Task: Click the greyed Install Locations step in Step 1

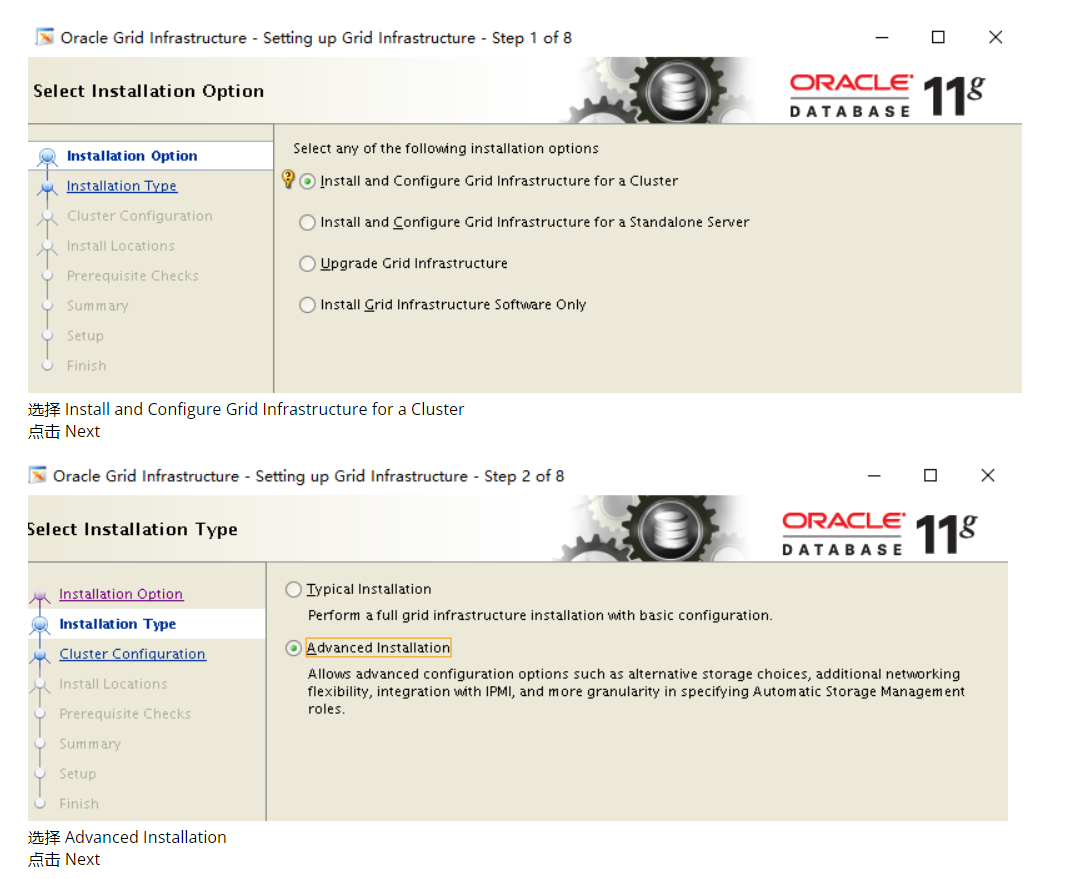Action: pyautogui.click(x=121, y=246)
